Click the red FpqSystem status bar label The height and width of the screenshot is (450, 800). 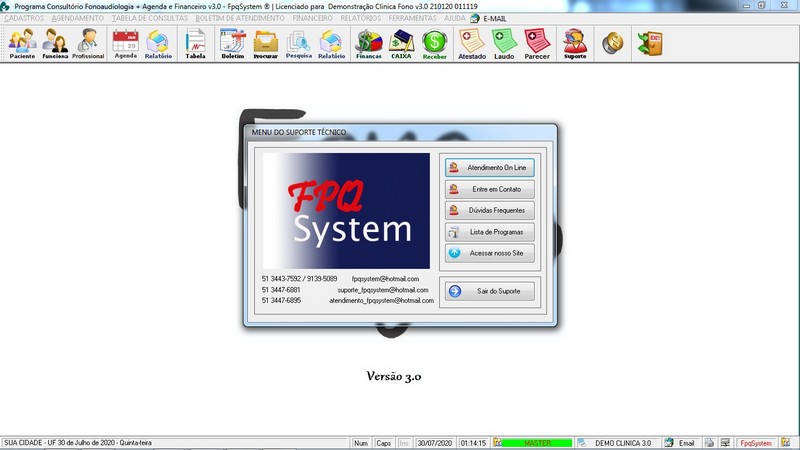pyautogui.click(x=756, y=443)
